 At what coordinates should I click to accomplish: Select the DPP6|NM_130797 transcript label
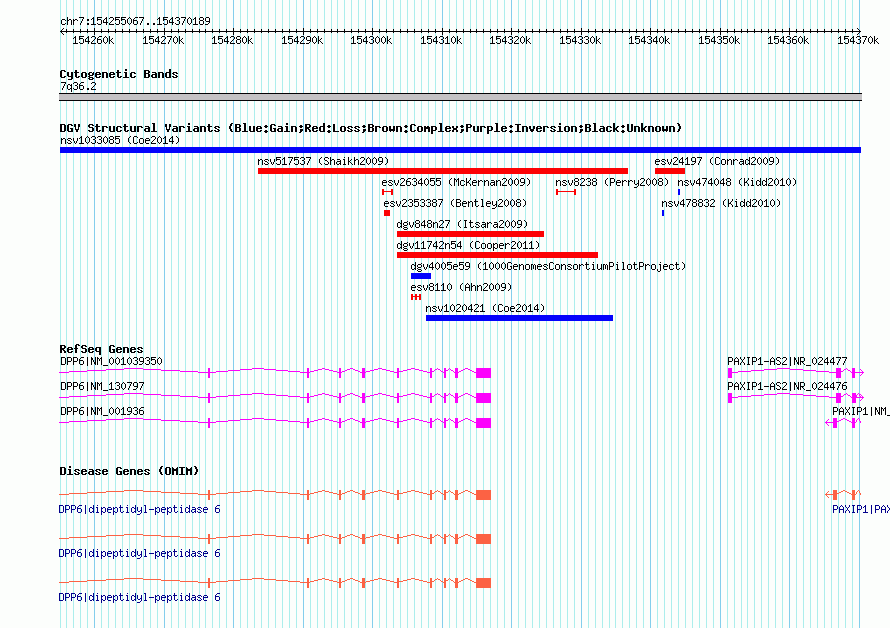102,386
